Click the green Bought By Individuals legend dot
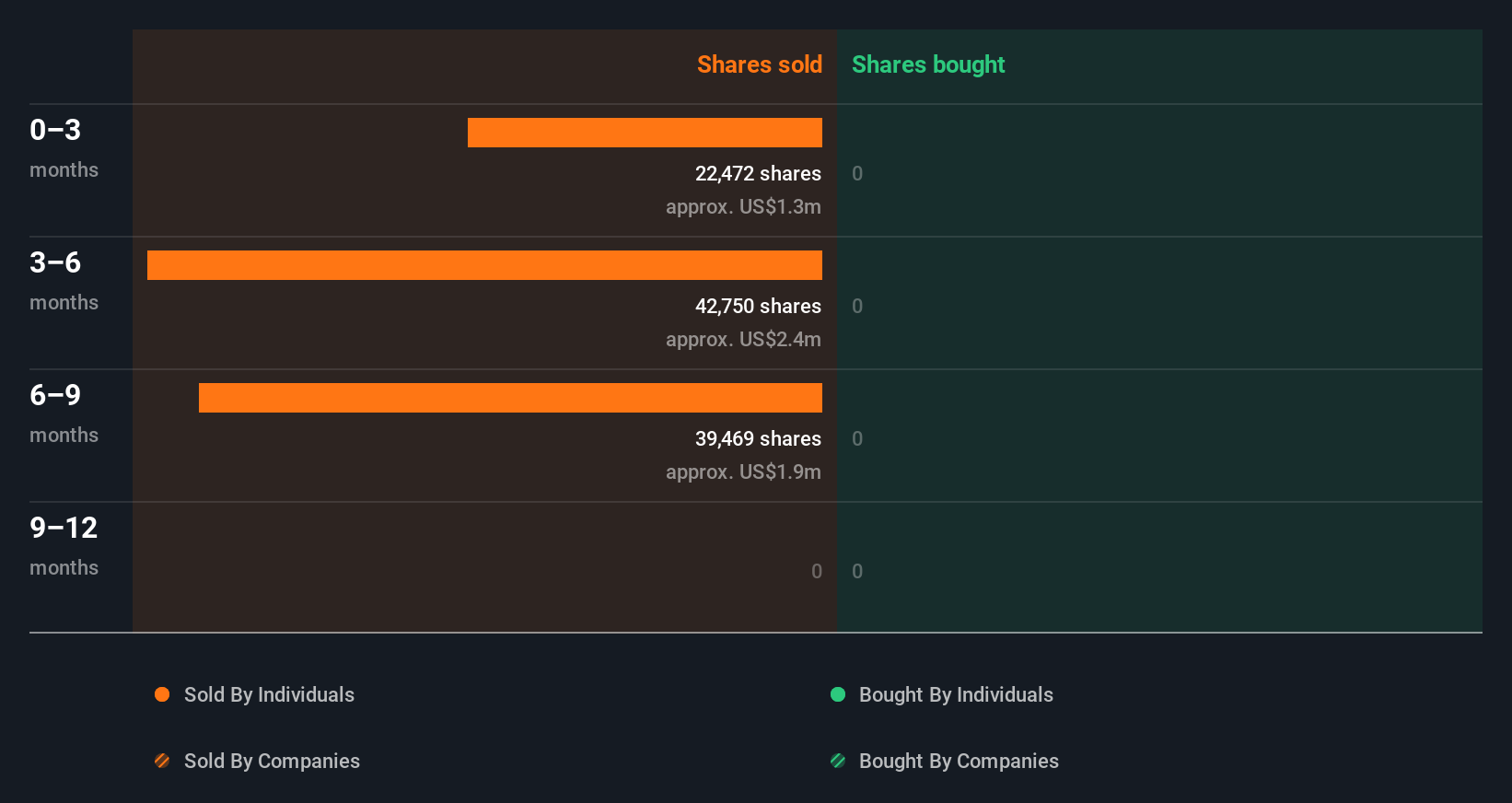 tap(838, 694)
